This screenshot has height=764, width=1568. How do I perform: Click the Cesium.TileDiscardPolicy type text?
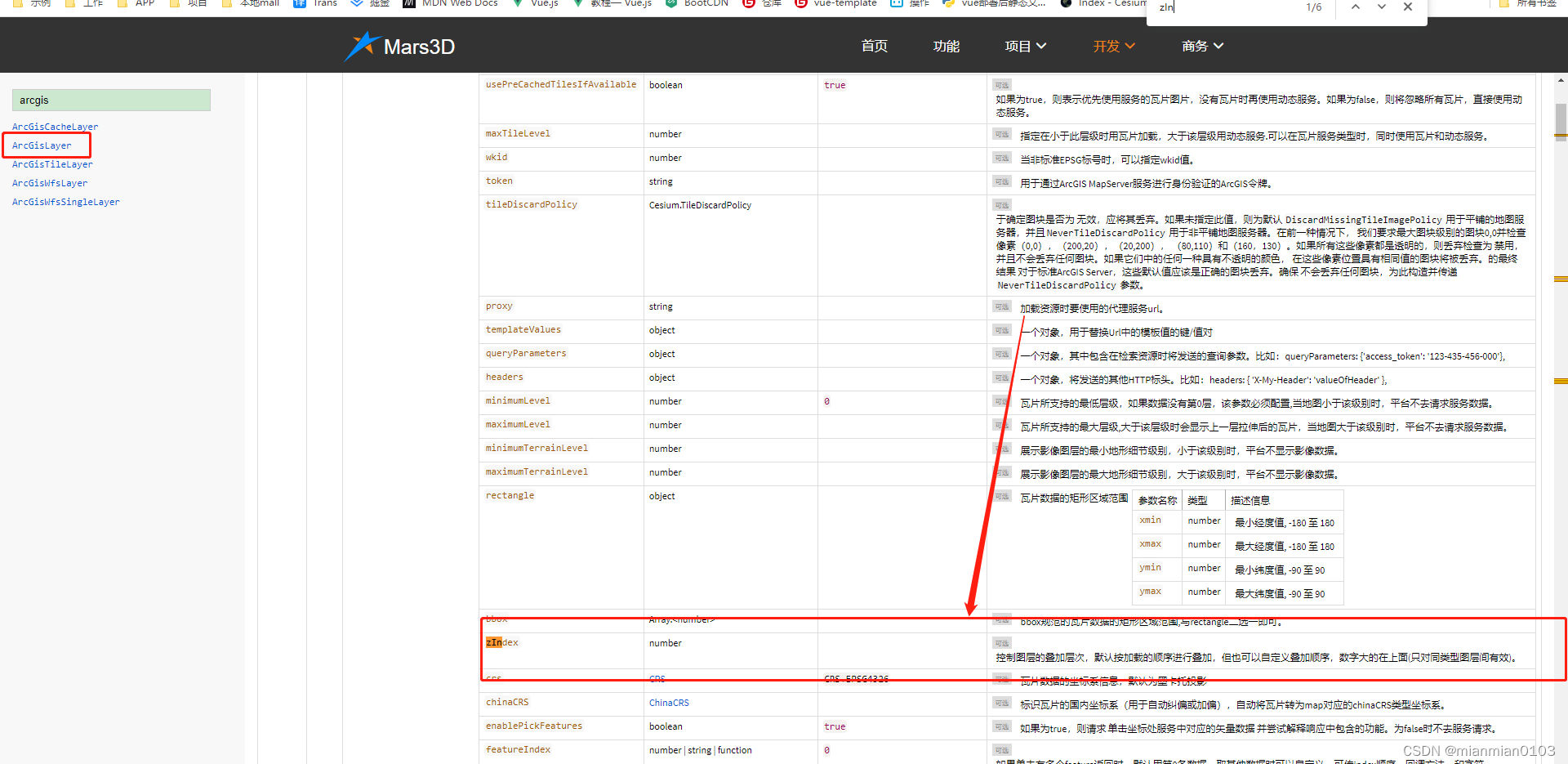700,205
